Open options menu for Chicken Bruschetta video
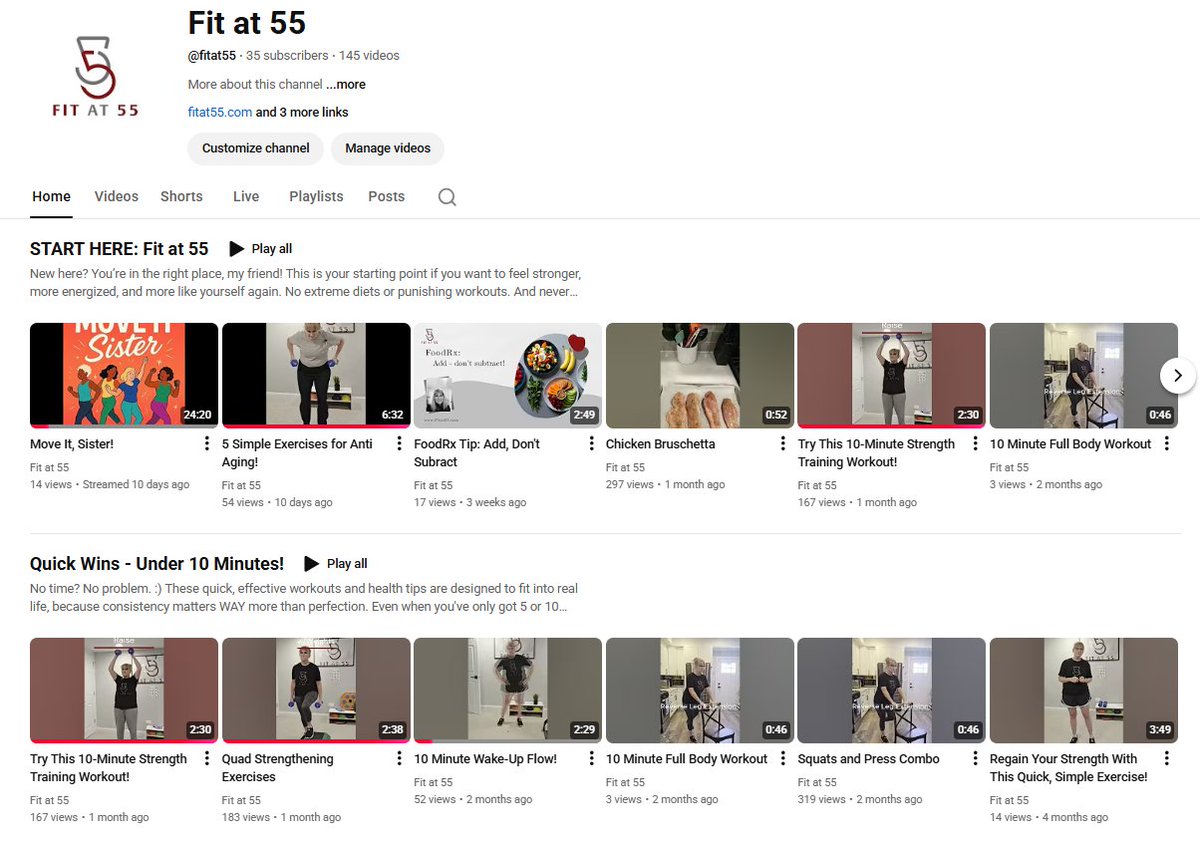This screenshot has height=841, width=1200. 783,444
